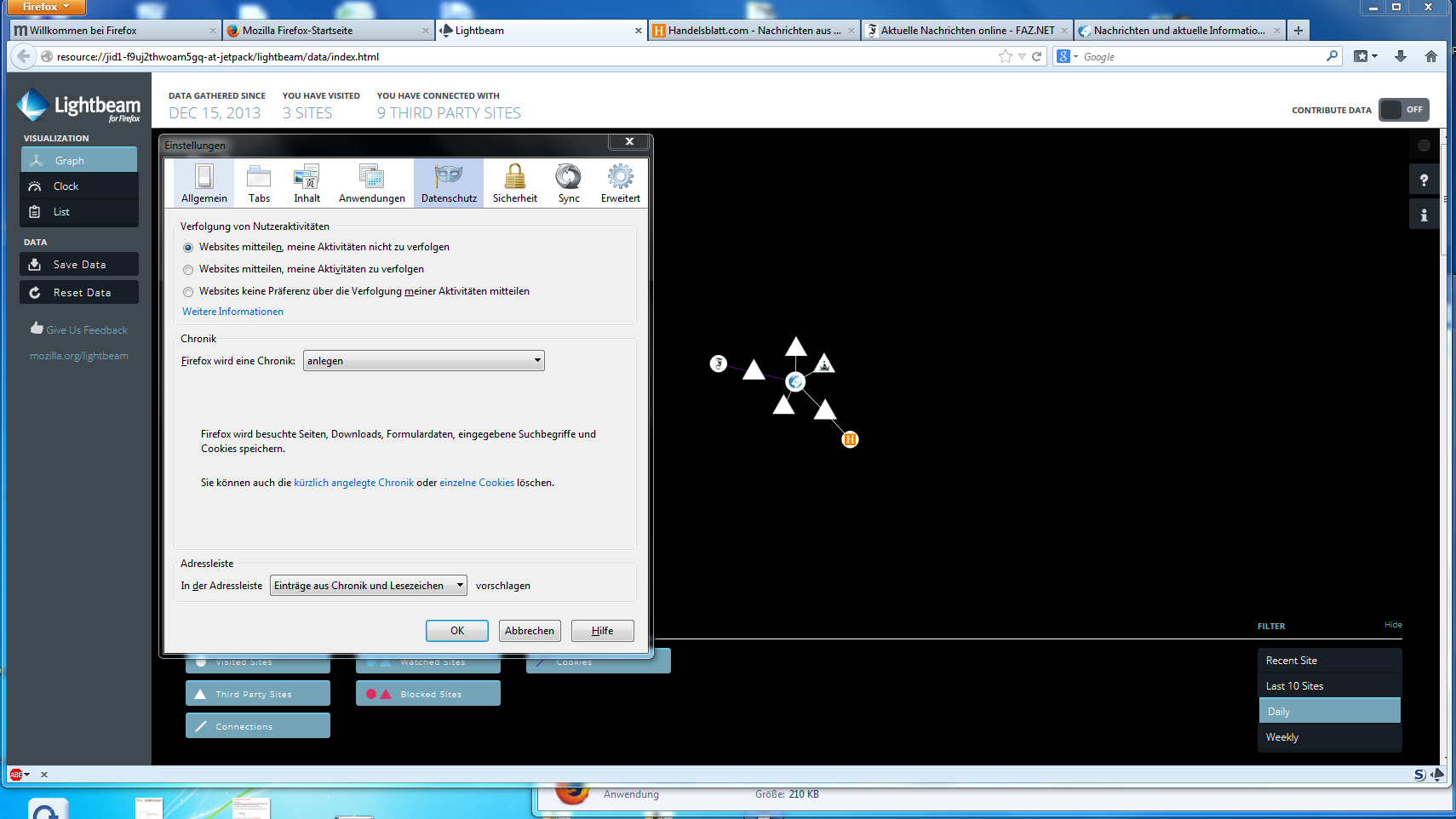The image size is (1456, 819).
Task: Click the info icon in Lightbeam sidebar
Action: (x=1424, y=215)
